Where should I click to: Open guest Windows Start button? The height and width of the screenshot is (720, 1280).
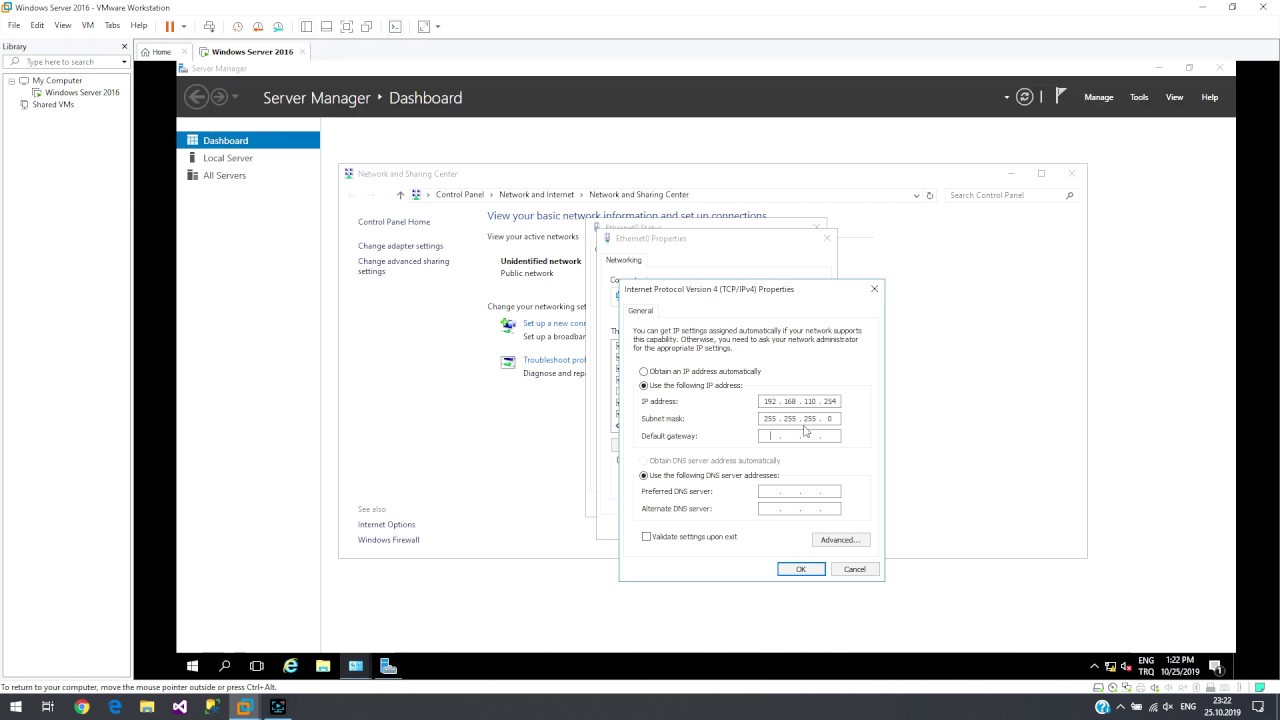click(x=192, y=666)
